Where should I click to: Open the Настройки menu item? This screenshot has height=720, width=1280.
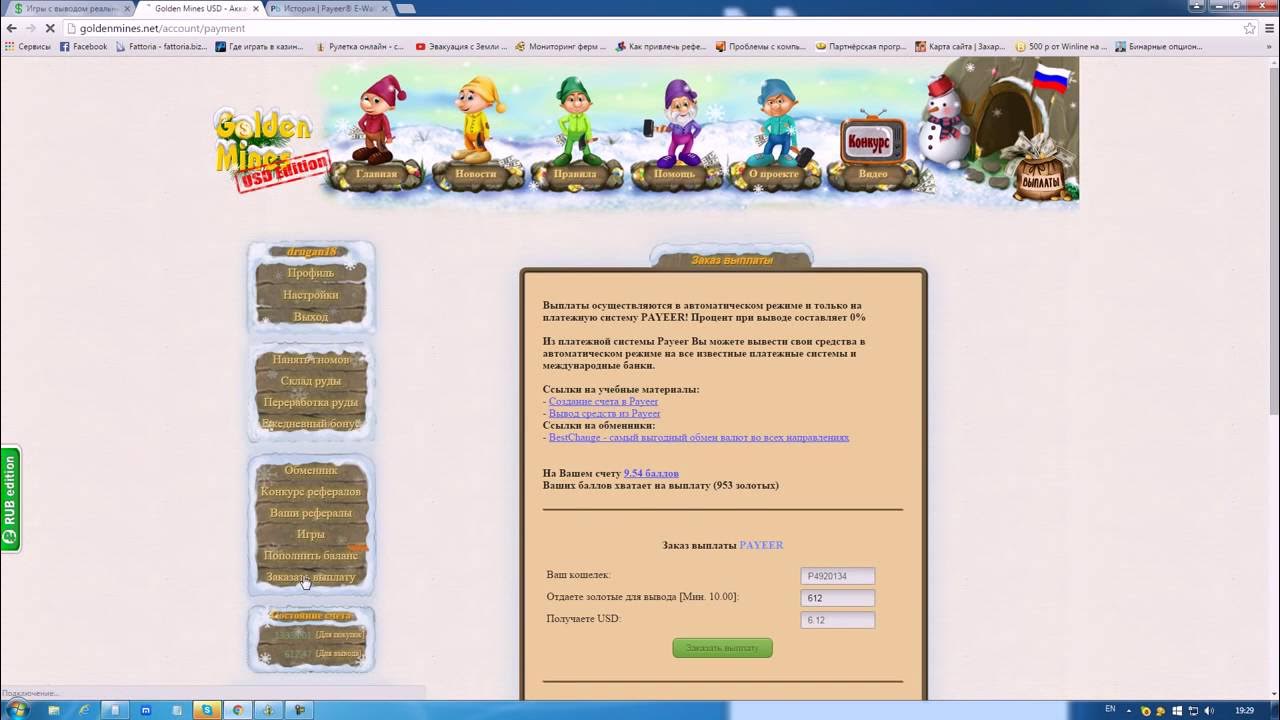[311, 295]
